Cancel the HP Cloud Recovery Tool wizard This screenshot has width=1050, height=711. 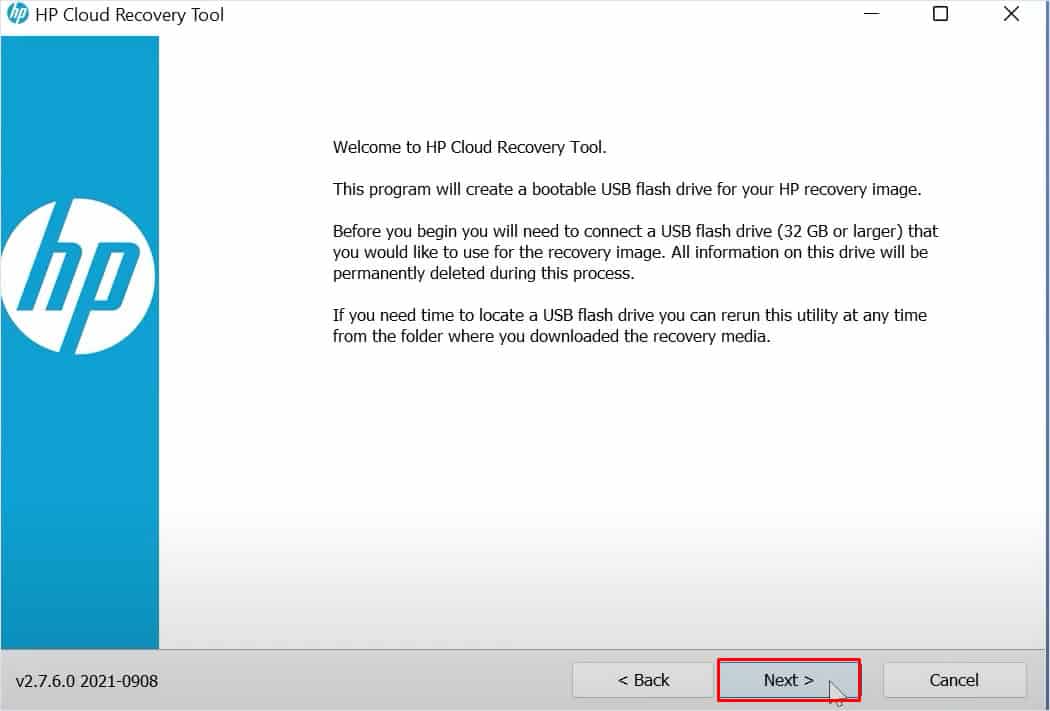tap(954, 680)
